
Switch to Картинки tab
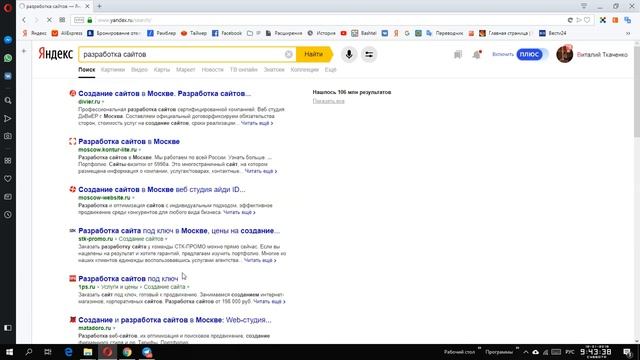pyautogui.click(x=113, y=70)
